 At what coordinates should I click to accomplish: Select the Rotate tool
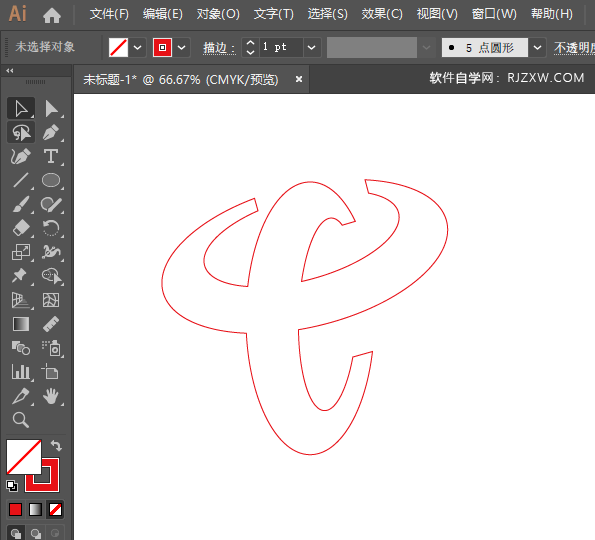[x=51, y=228]
